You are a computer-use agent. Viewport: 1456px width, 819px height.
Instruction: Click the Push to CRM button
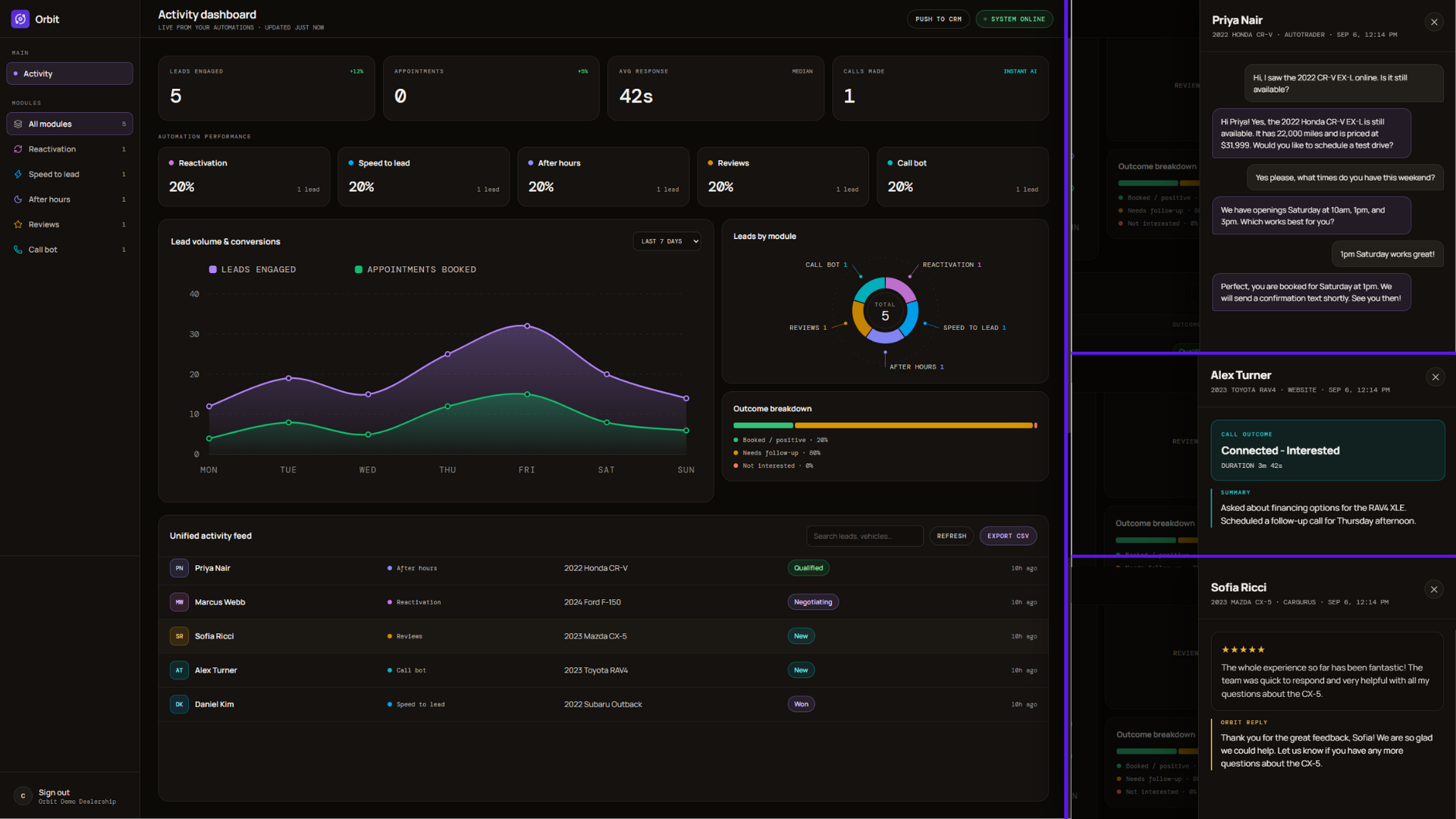pos(938,19)
